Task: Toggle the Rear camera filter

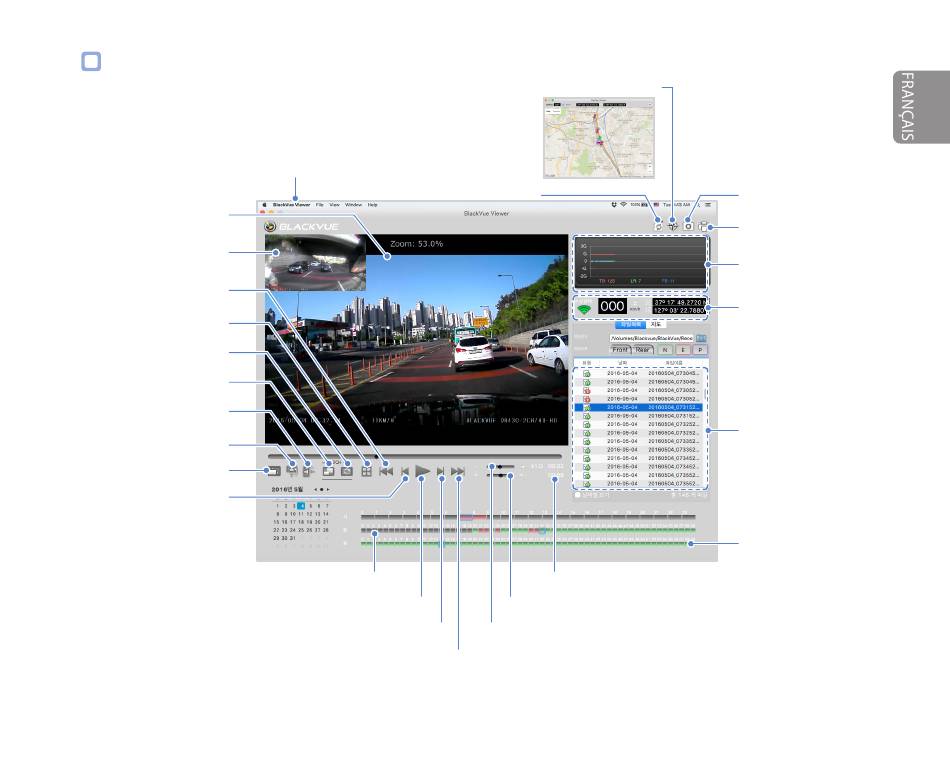Action: [x=643, y=350]
